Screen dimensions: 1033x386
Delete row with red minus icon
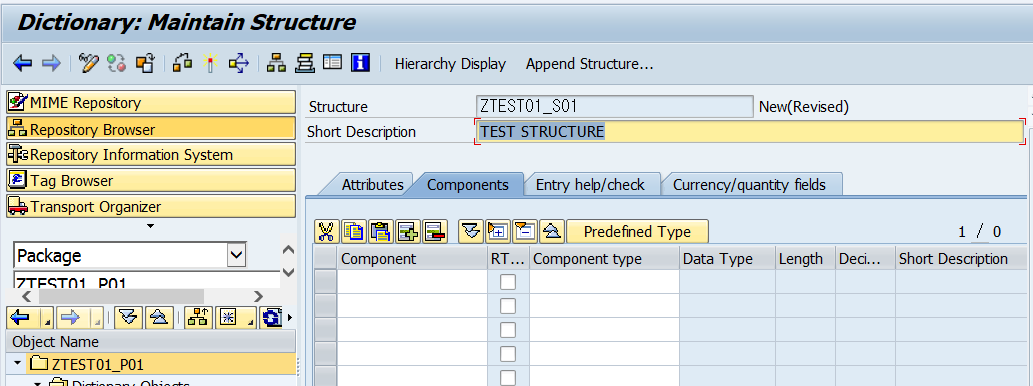coord(435,231)
